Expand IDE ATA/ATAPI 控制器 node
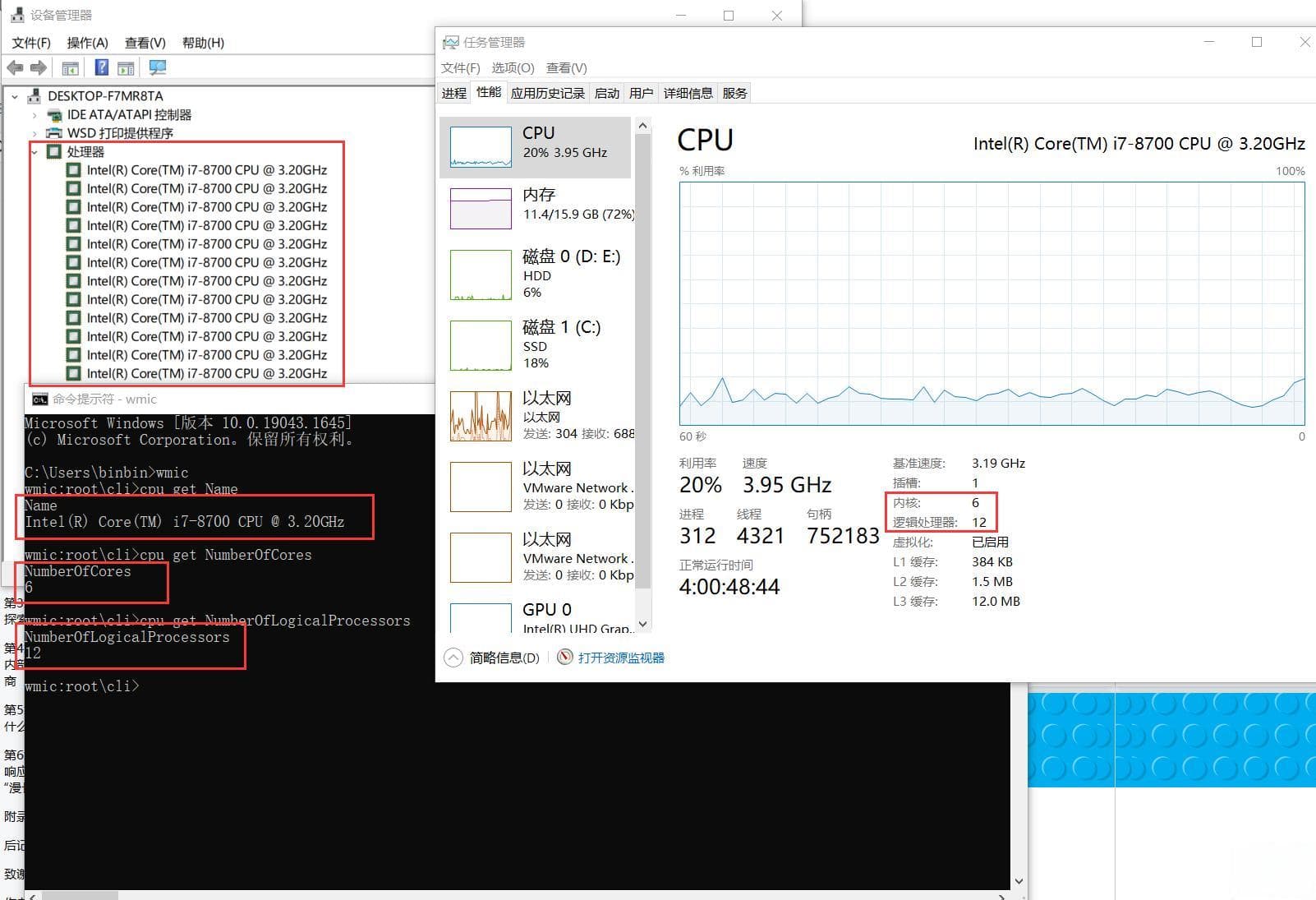Screen dimensions: 1316x900 coord(35,115)
